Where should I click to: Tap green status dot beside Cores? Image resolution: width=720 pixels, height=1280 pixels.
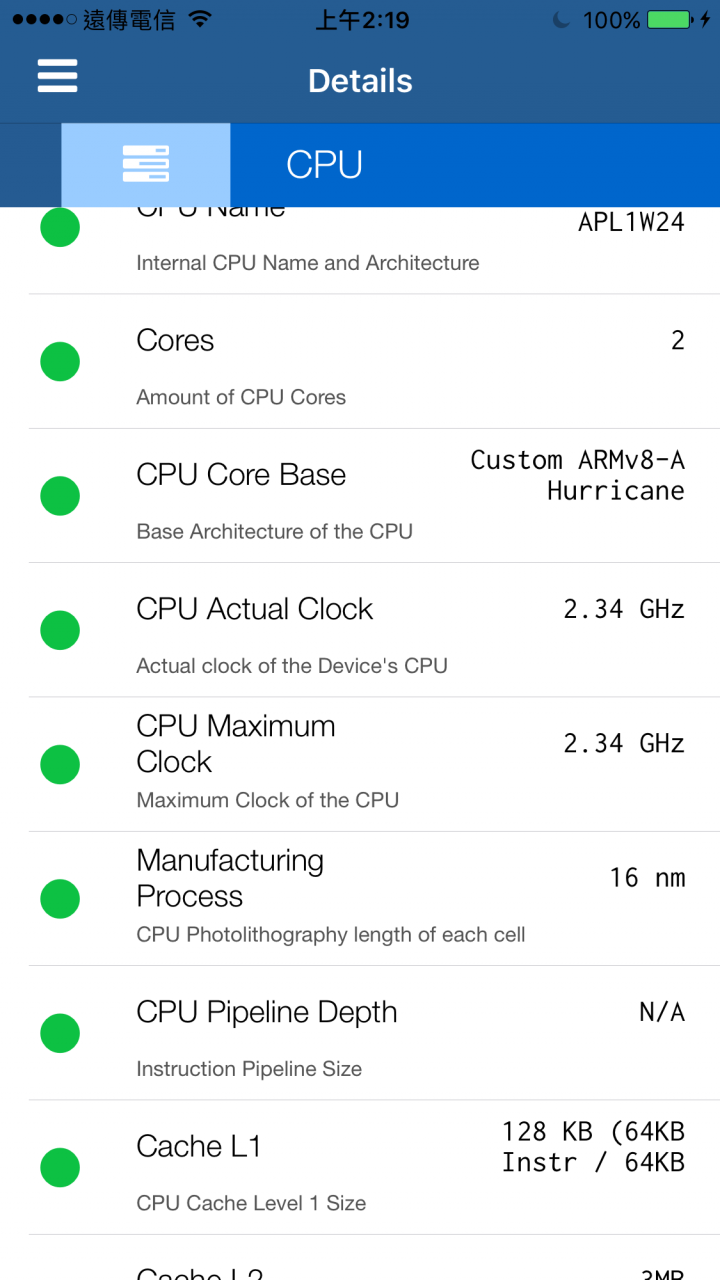click(x=60, y=361)
